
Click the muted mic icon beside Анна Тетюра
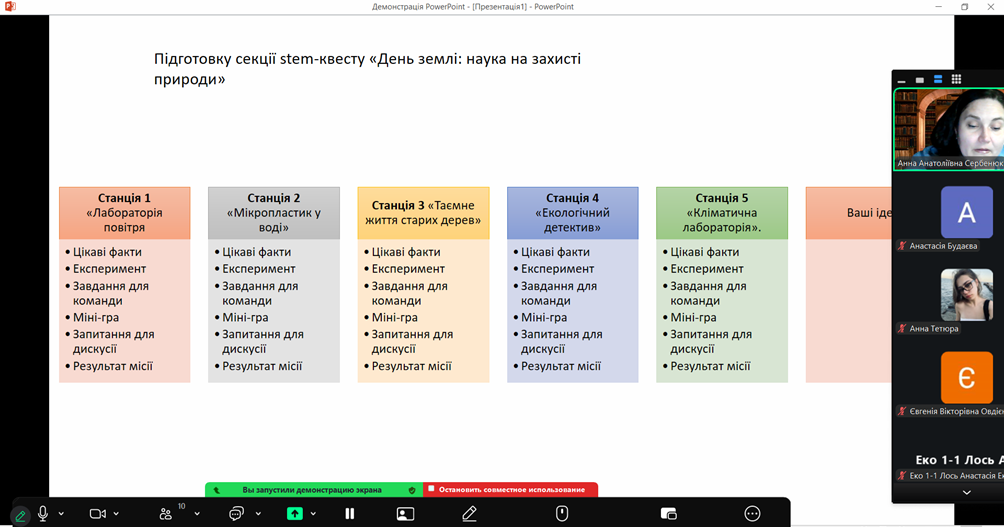(x=902, y=328)
